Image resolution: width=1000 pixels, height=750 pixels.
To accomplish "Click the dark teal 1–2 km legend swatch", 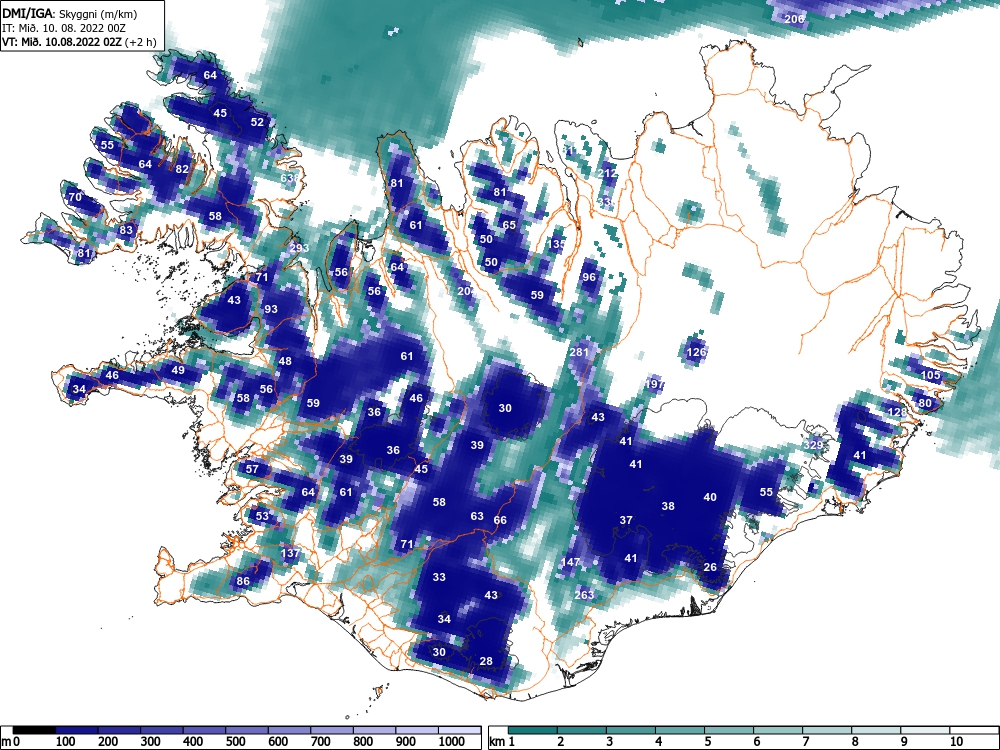I will coord(533,730).
